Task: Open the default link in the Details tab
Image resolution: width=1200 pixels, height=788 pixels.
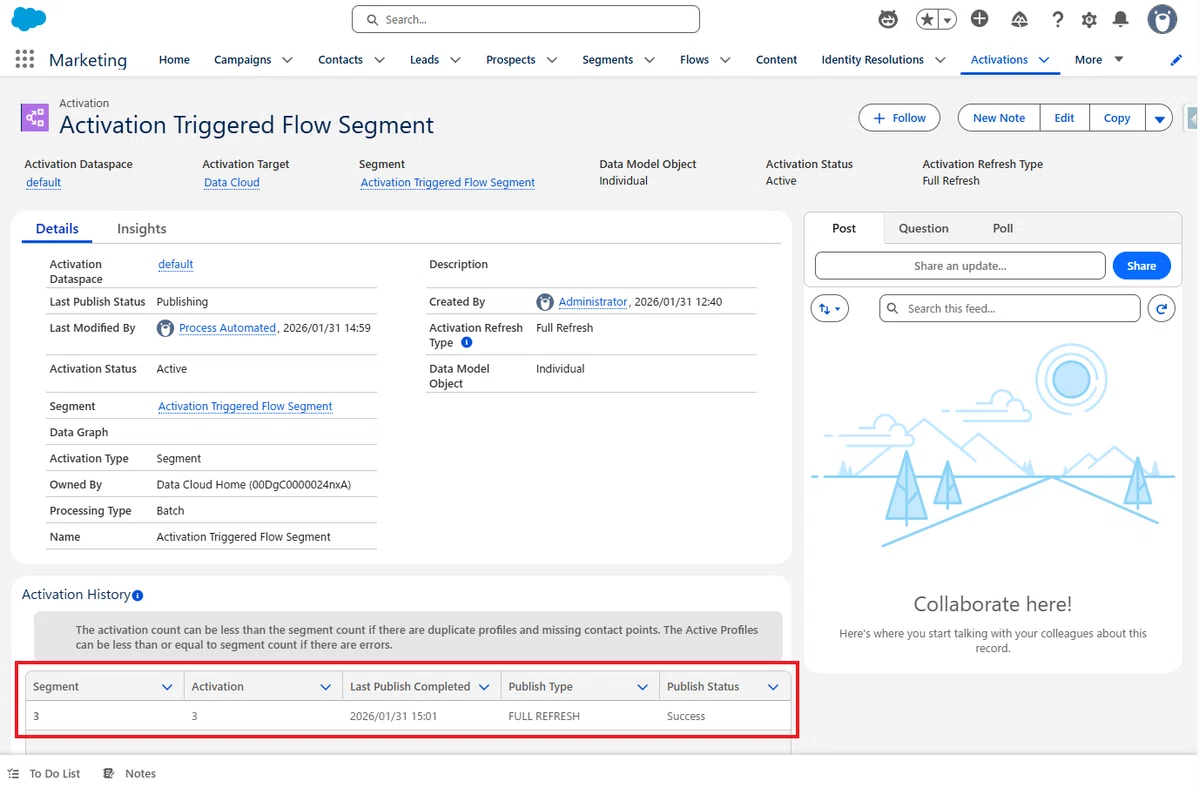Action: tap(175, 264)
